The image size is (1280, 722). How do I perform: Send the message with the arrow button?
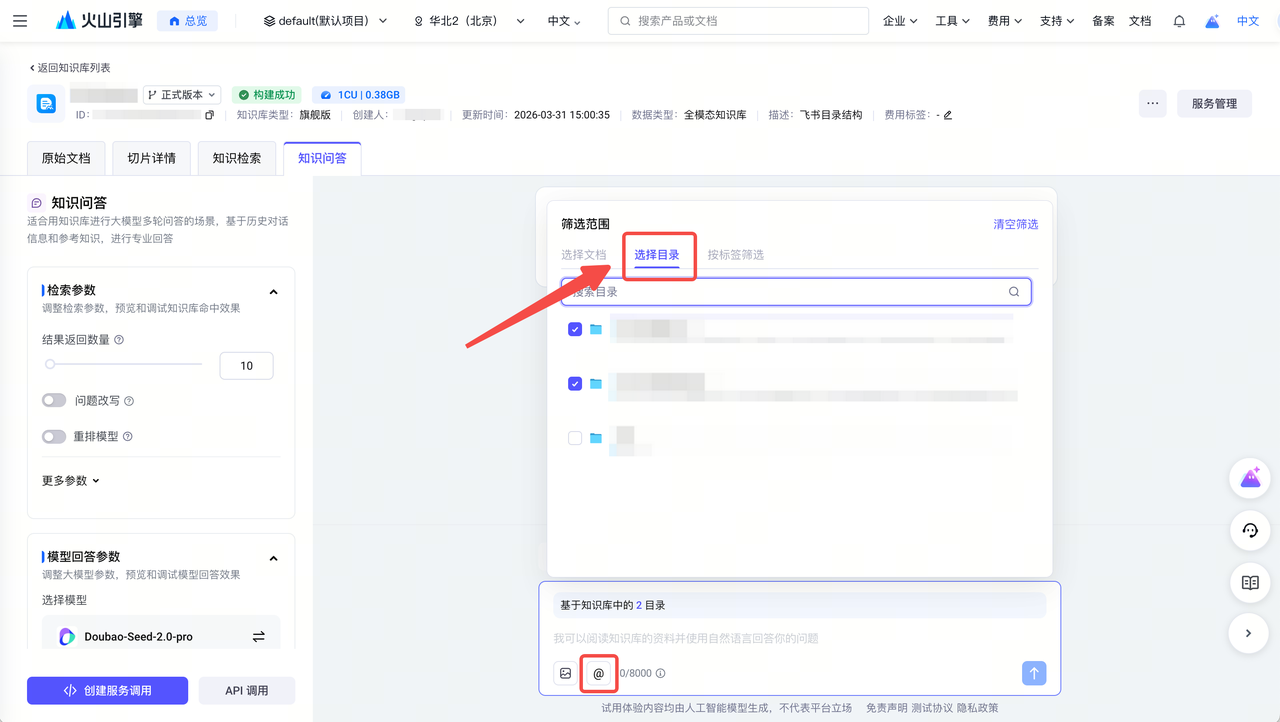pyautogui.click(x=1034, y=673)
